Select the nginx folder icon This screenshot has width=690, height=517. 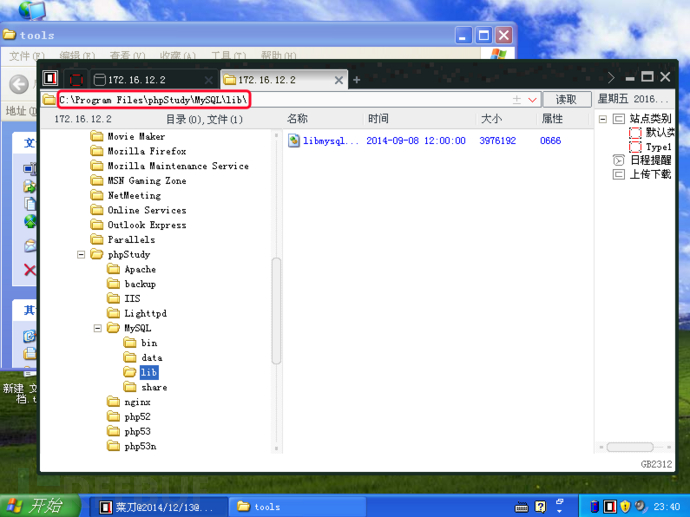point(114,402)
